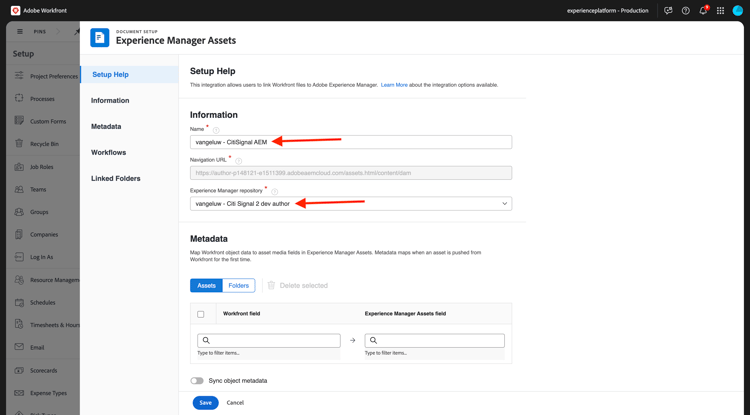The width and height of the screenshot is (750, 415).
Task: Click the help question mark icon
Action: click(686, 11)
